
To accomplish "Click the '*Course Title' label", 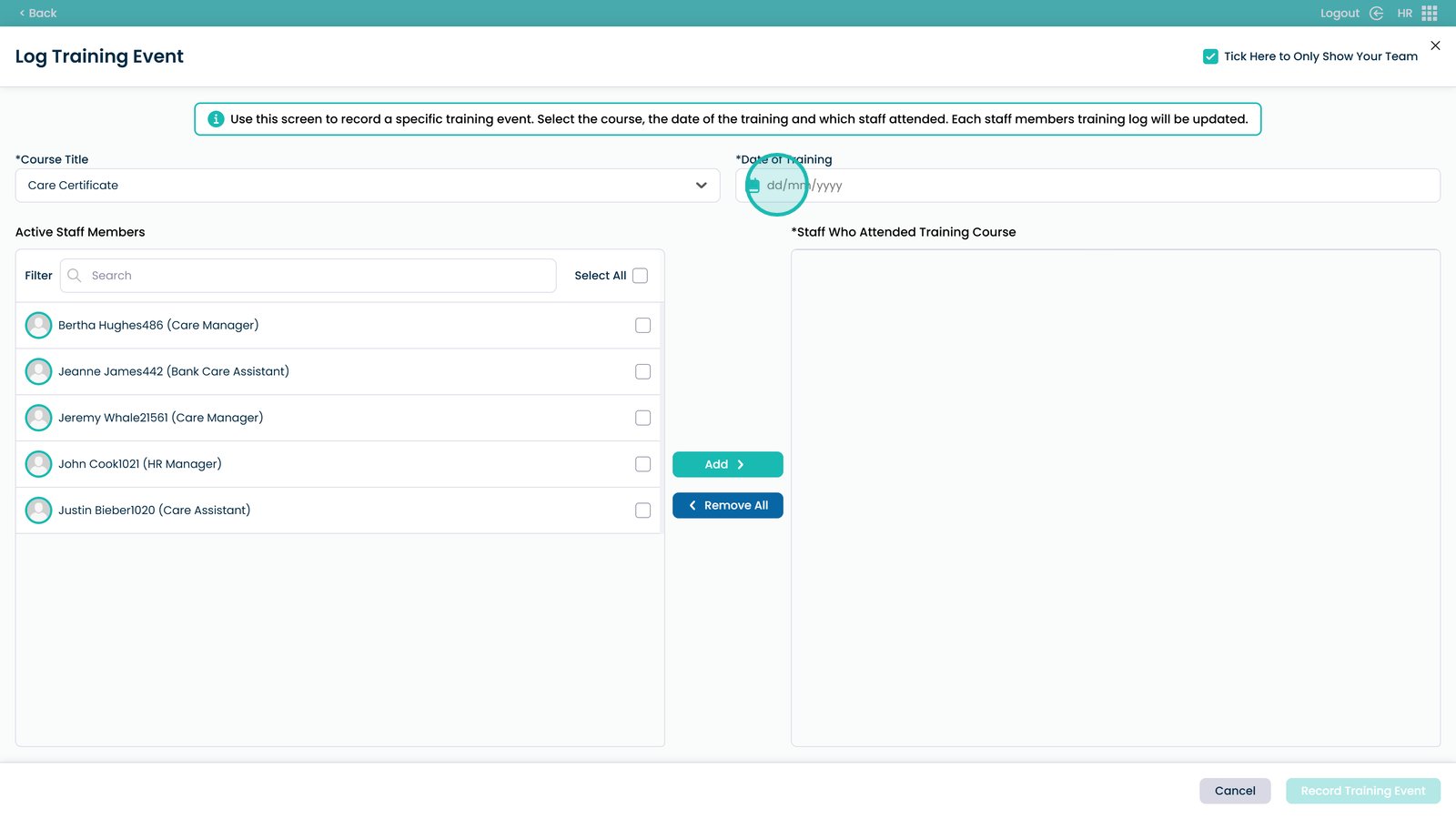I will coord(52,159).
